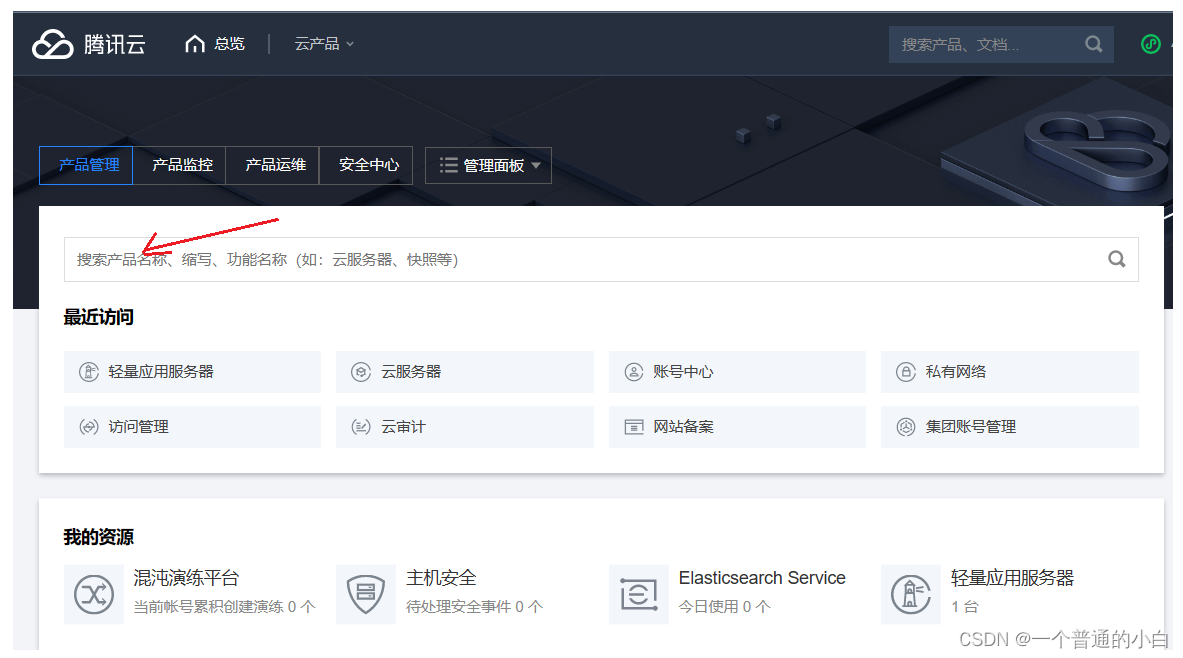Click the 访问管理 icon
The image size is (1183, 658).
89,427
